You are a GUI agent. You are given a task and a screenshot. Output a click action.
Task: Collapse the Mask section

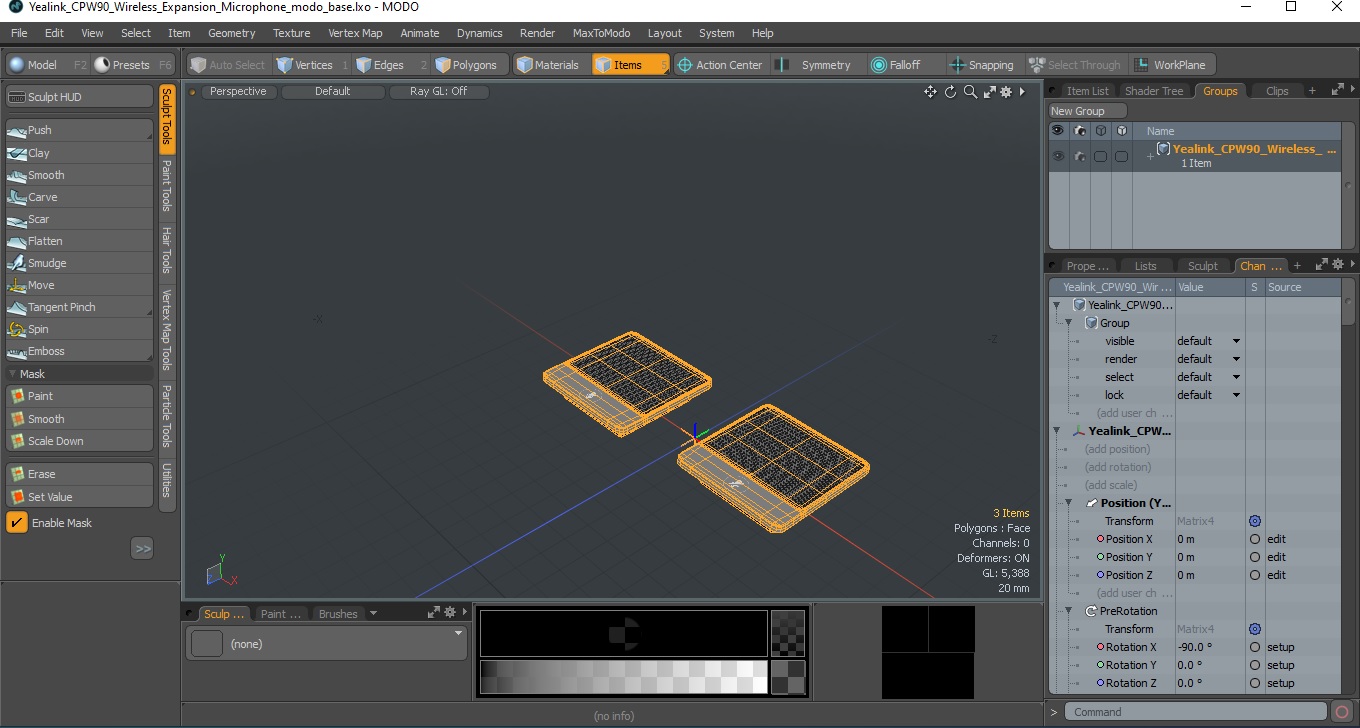12,374
